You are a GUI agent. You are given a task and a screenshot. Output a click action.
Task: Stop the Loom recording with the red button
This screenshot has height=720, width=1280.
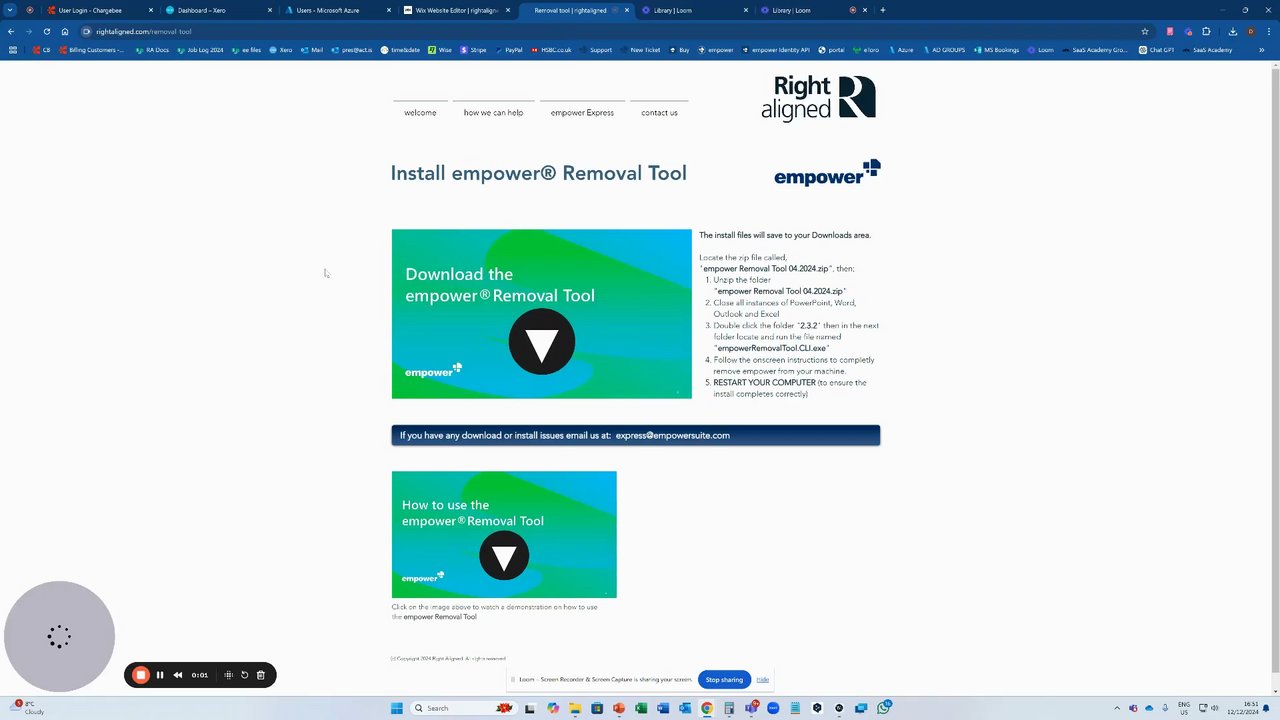pyautogui.click(x=141, y=675)
